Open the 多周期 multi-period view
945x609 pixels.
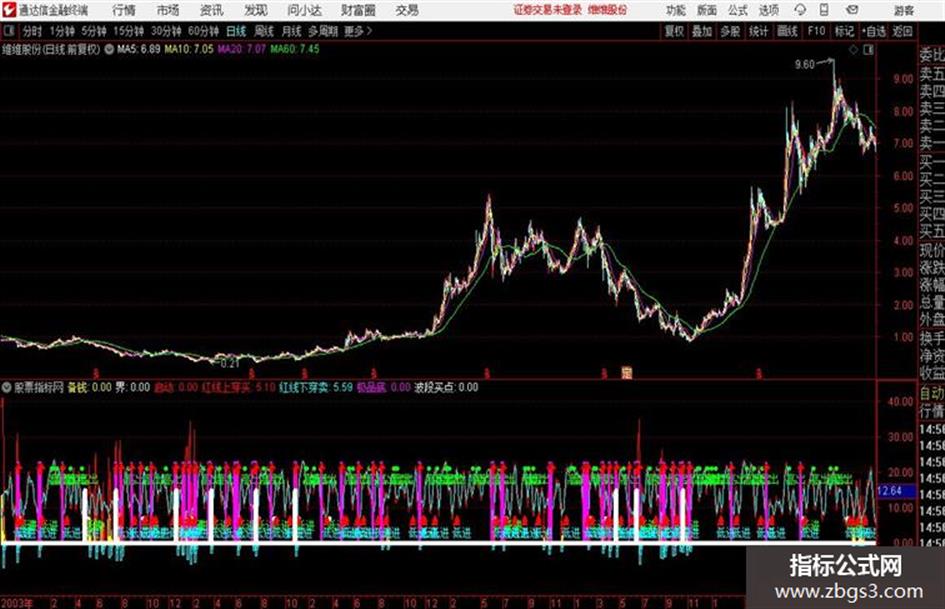coord(323,31)
